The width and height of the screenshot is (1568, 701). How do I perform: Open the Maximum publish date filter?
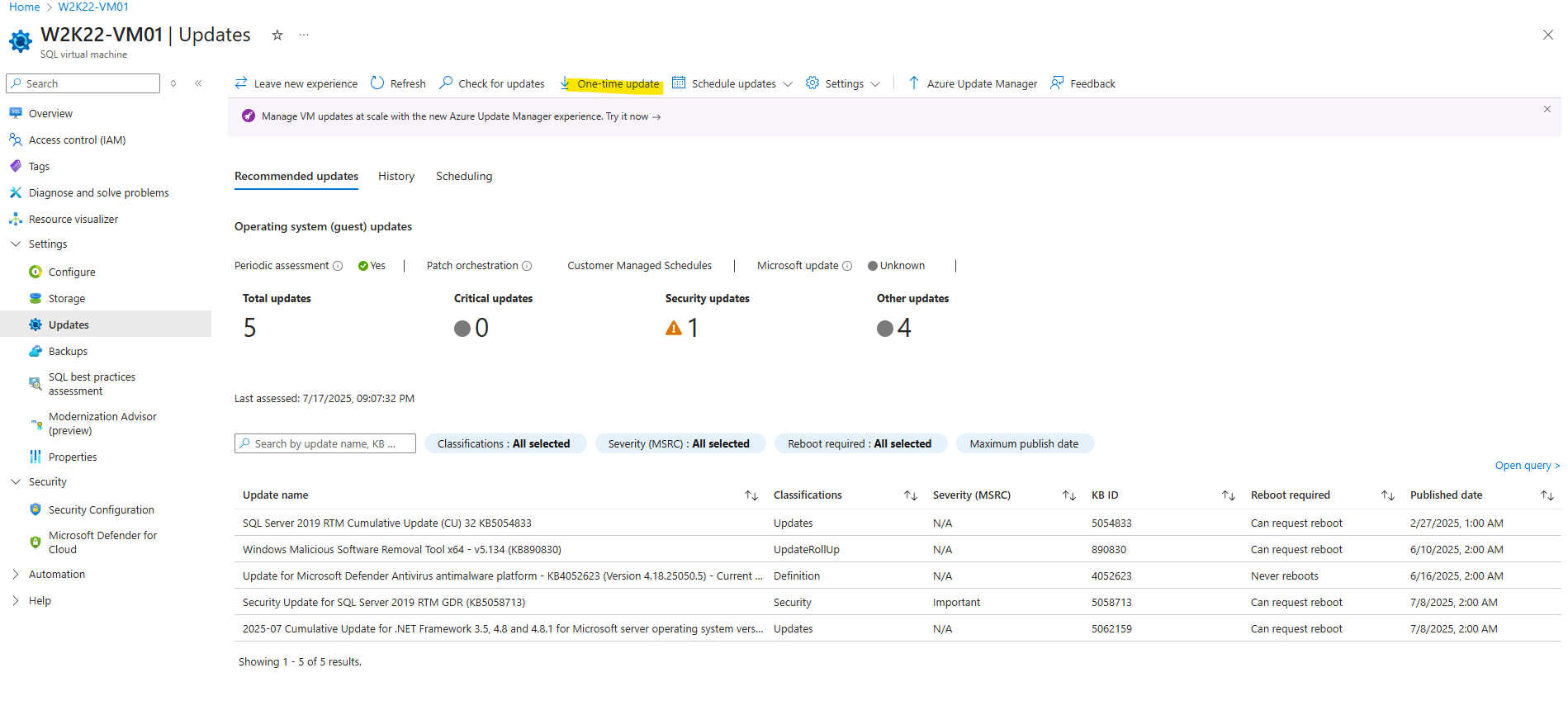(1024, 443)
